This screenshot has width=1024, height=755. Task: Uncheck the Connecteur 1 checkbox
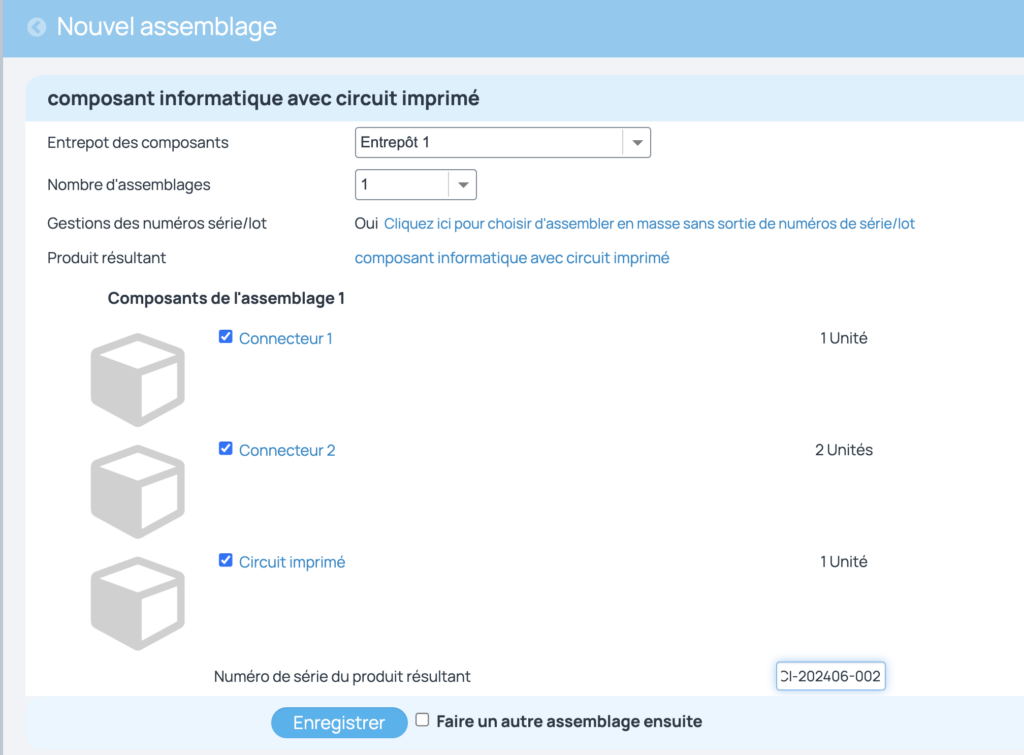[x=225, y=337]
